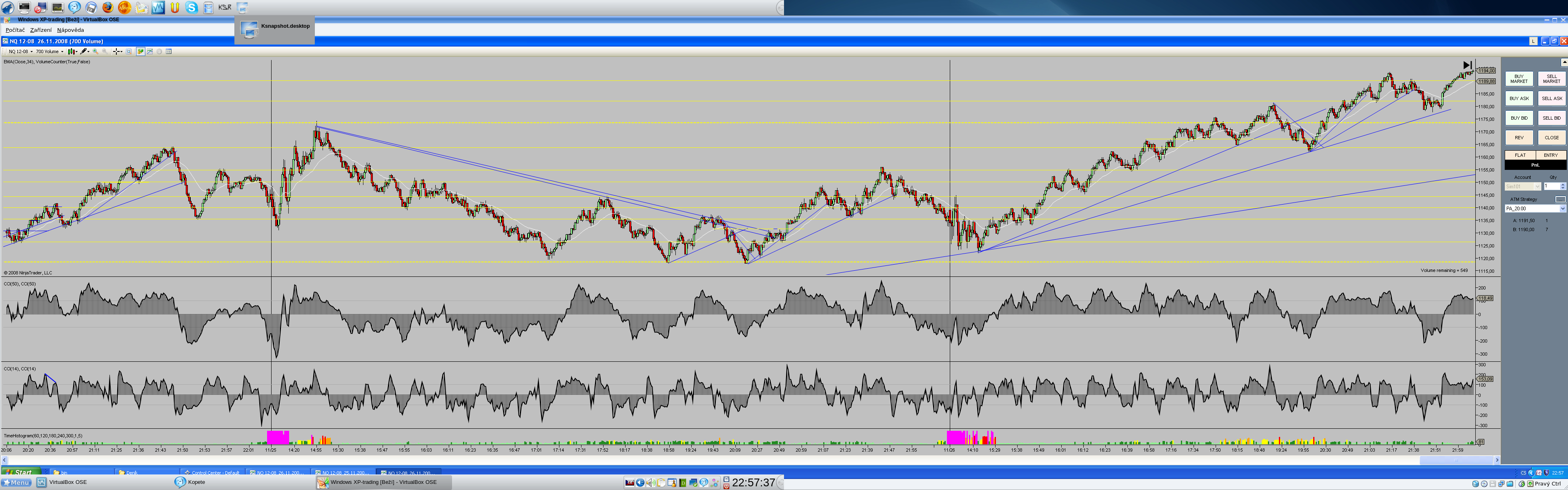1568x490 pixels.
Task: Open Skype from the top panel
Action: pyautogui.click(x=192, y=7)
